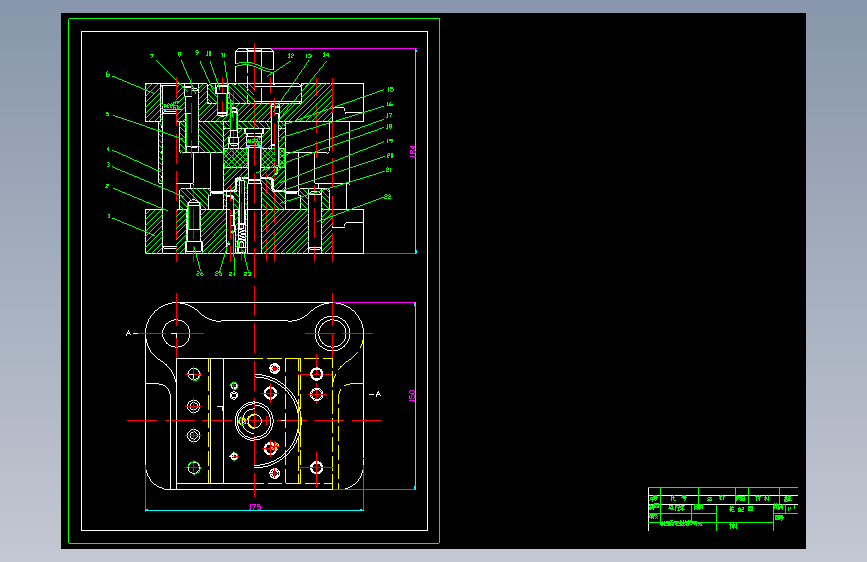Screen dimensions: 867x562
Task: Click part balloon number "22"
Action: click(x=388, y=196)
